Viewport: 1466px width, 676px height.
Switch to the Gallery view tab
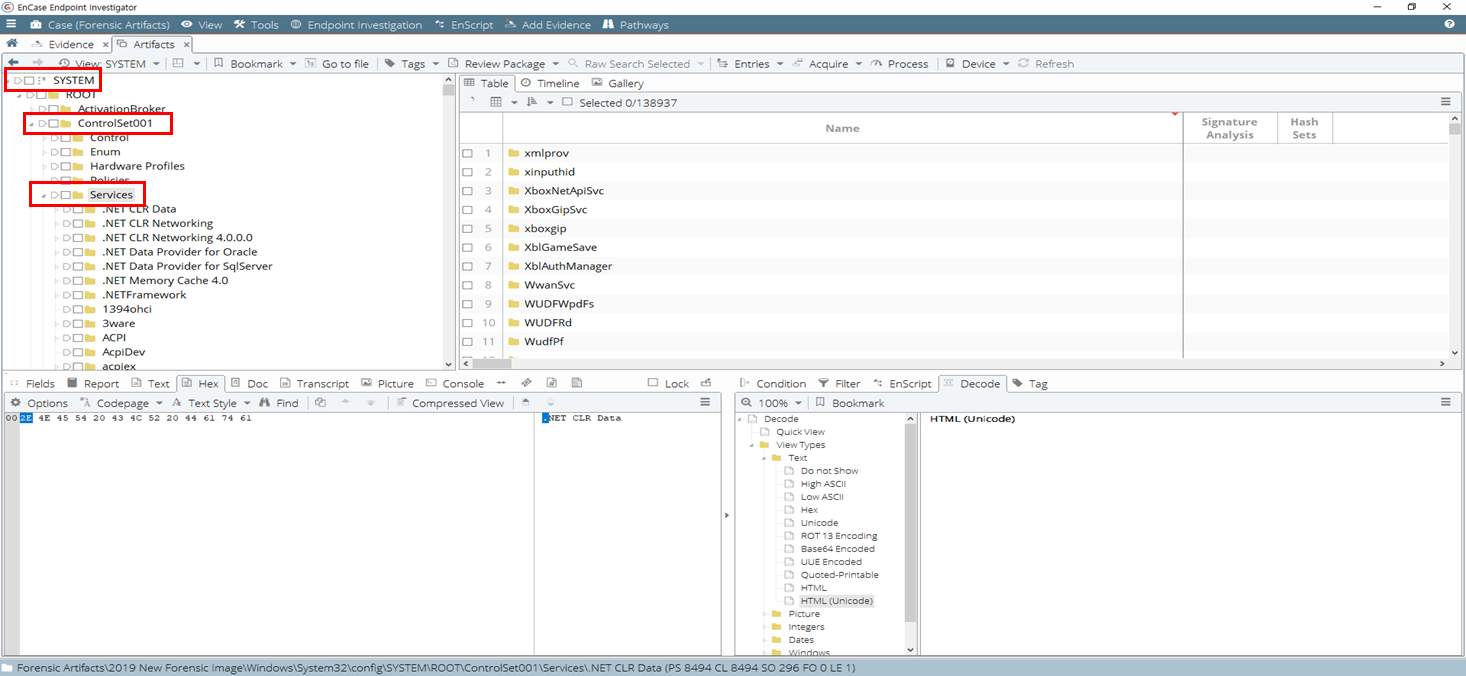coord(618,83)
